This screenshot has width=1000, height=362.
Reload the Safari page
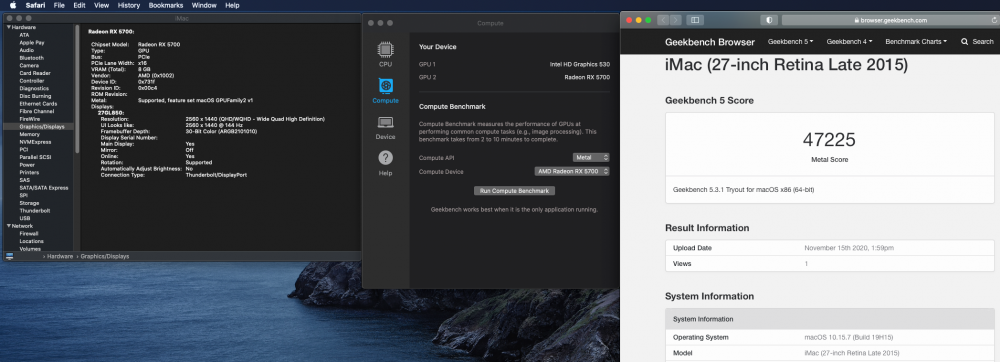[x=994, y=20]
